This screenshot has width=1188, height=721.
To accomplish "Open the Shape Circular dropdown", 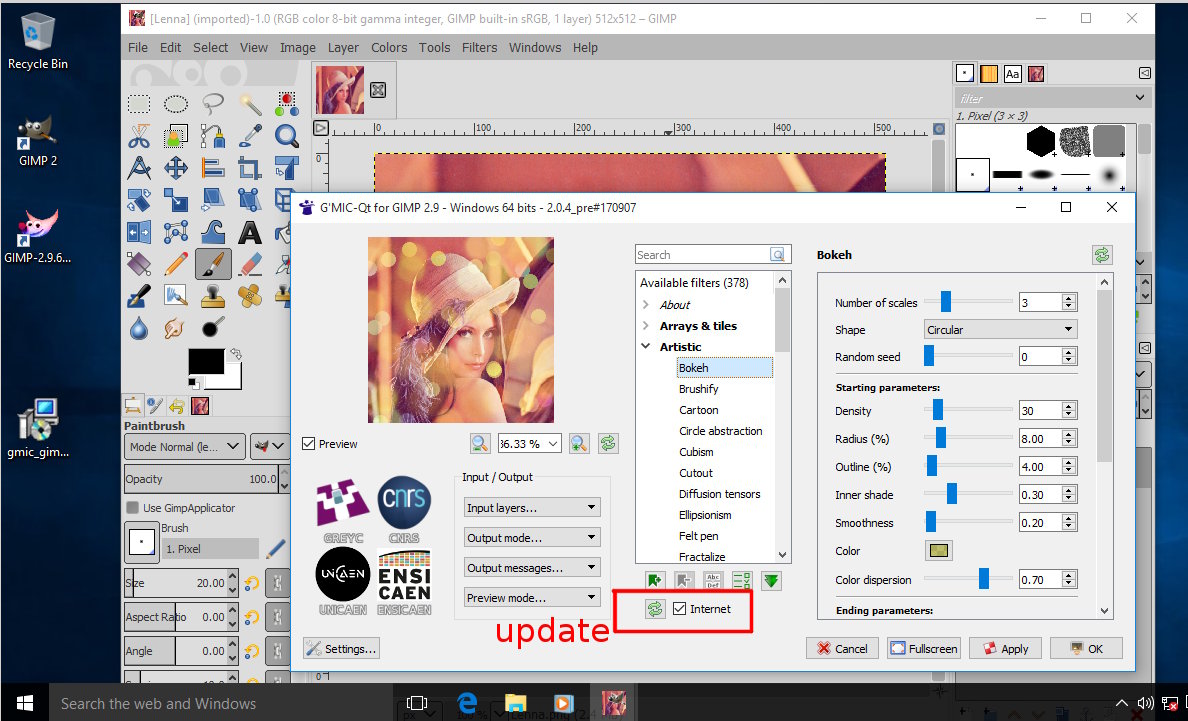I will 1000,329.
